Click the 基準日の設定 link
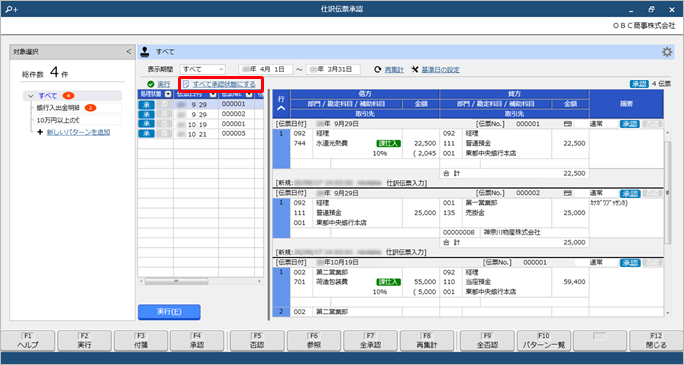684x365 pixels. tap(440, 70)
